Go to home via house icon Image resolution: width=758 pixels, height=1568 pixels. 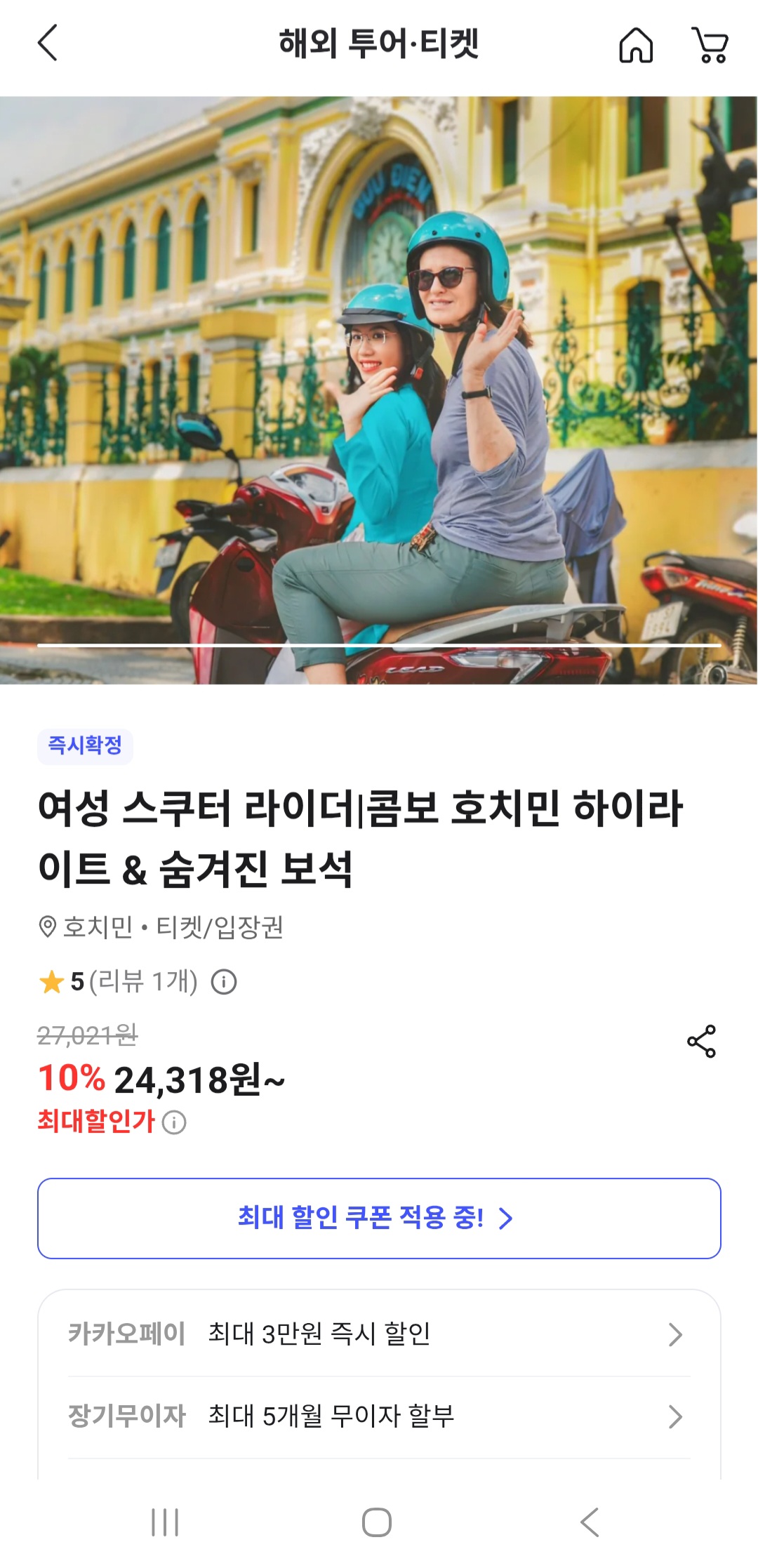(636, 45)
